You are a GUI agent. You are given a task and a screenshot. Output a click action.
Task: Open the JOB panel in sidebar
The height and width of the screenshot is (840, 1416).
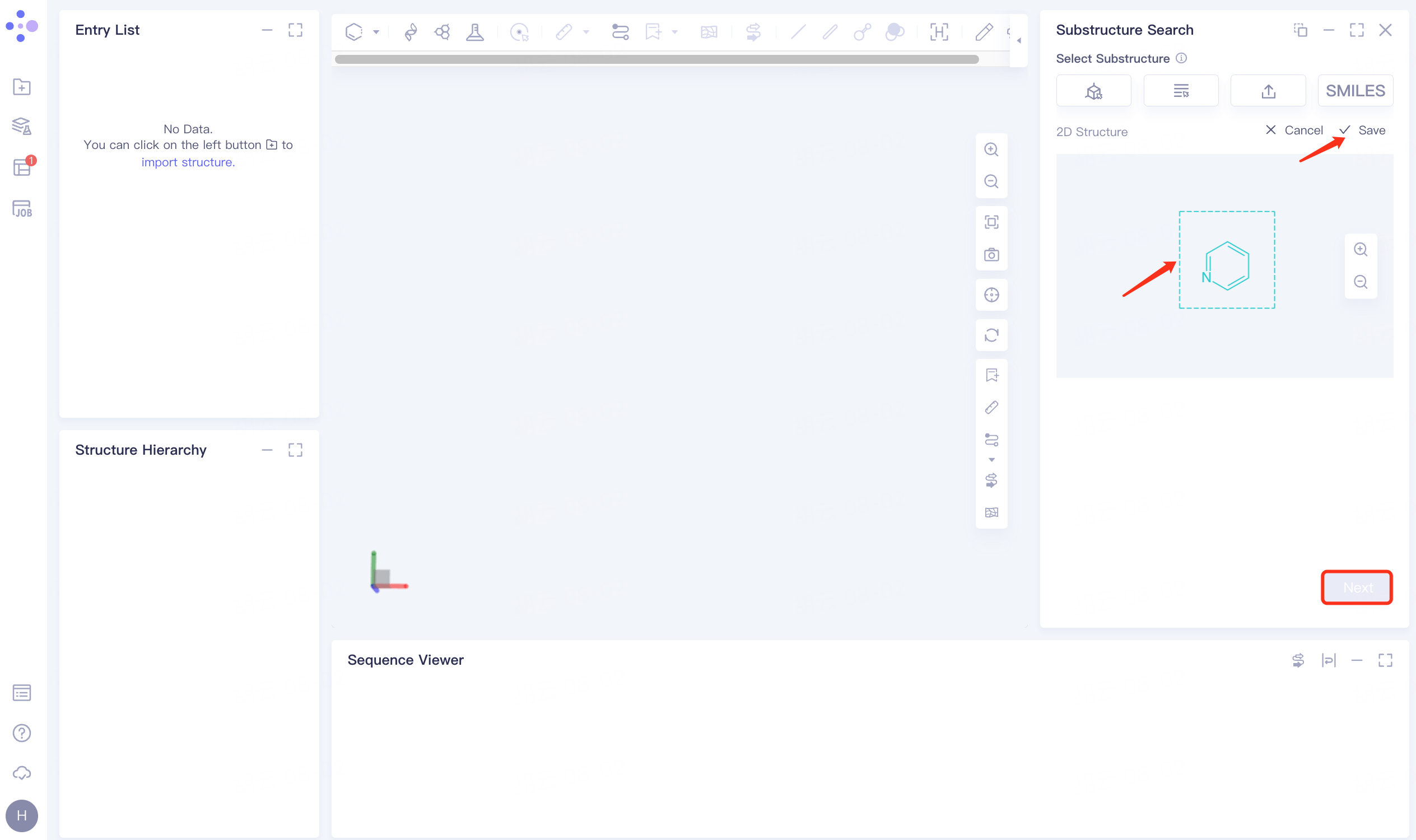click(21, 208)
